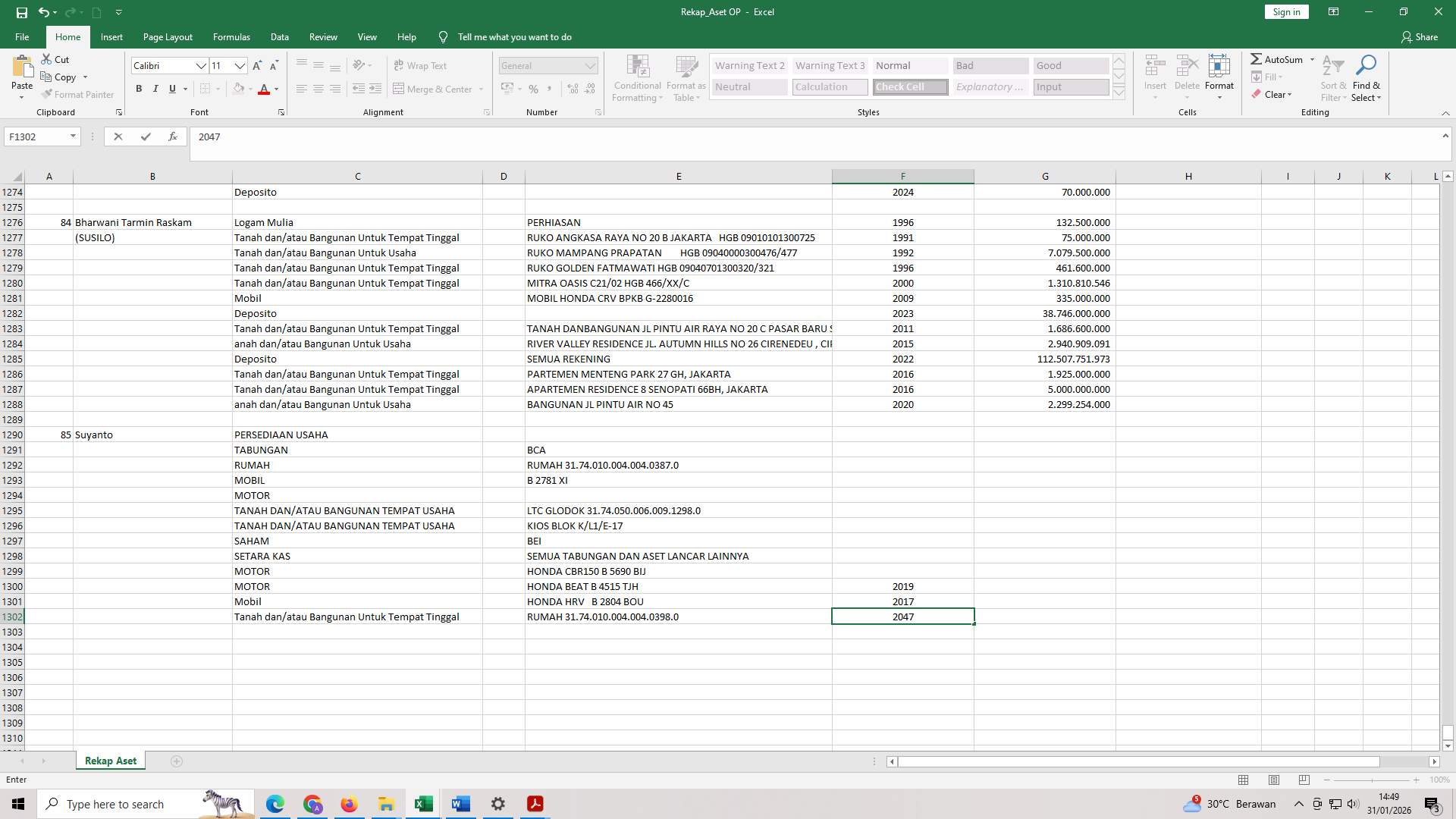The height and width of the screenshot is (819, 1456).
Task: Click the Sign in button
Action: coord(1285,11)
